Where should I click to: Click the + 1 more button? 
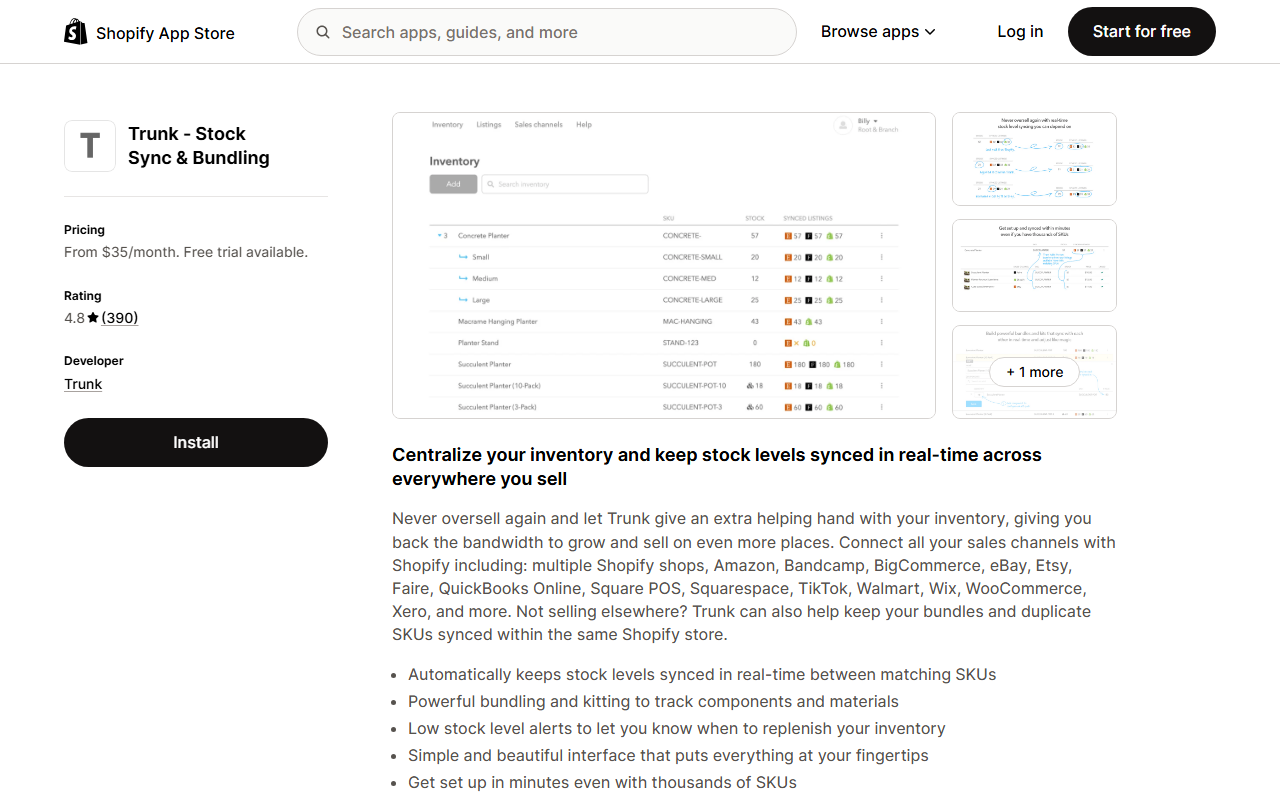tap(1034, 372)
